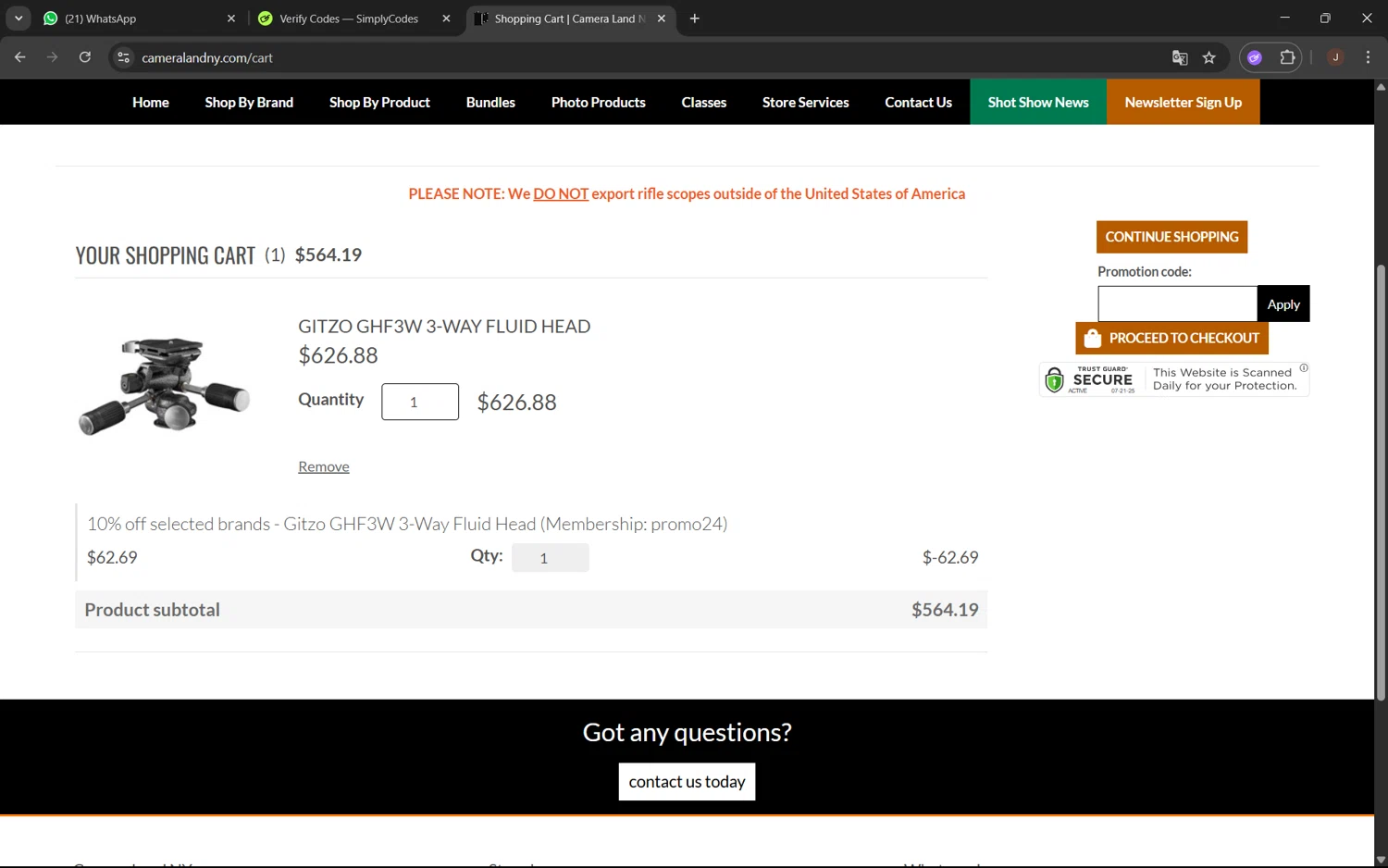Select the Shopping Cart Camera Land tab

569,19
